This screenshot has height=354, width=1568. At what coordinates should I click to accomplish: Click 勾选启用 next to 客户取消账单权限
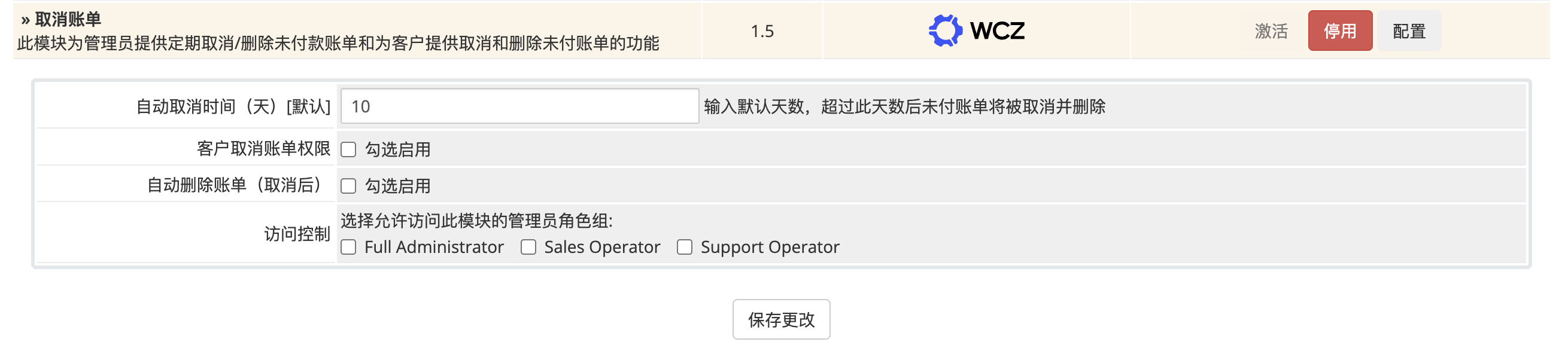pos(397,148)
